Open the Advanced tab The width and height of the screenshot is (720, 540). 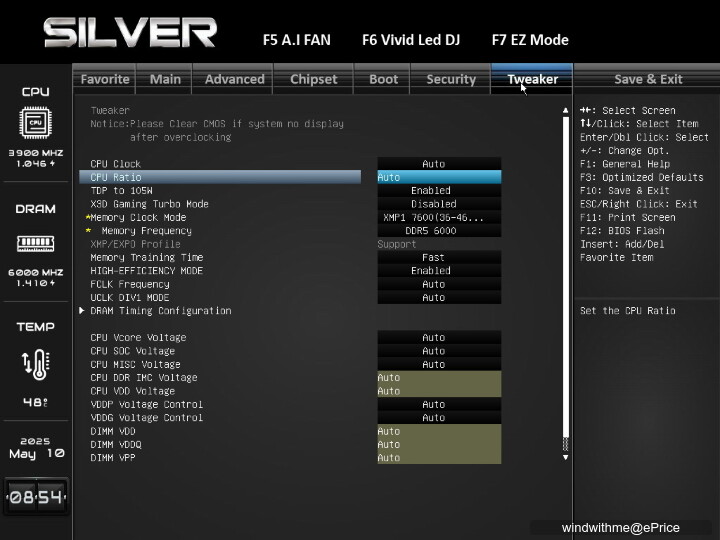235,79
